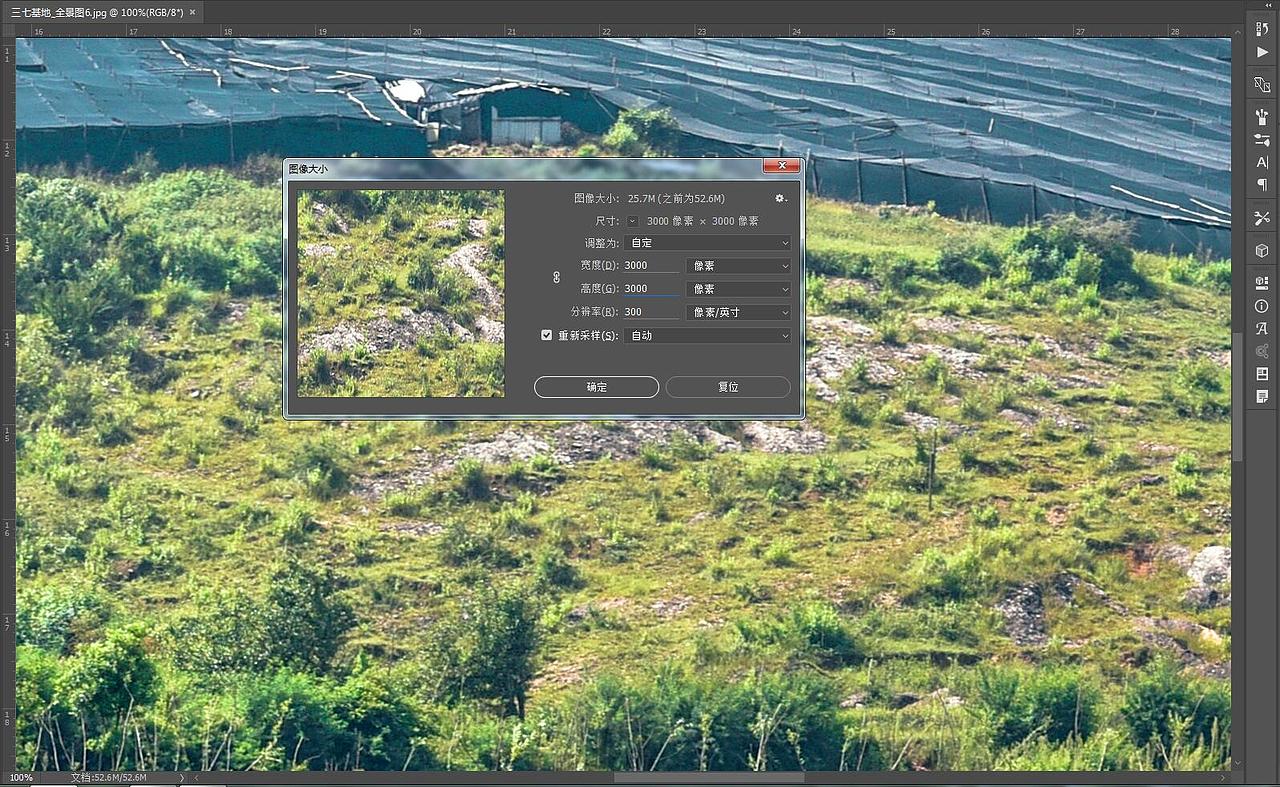This screenshot has height=787, width=1280.
Task: Open the Clone Source panel icon
Action: 1262,84
